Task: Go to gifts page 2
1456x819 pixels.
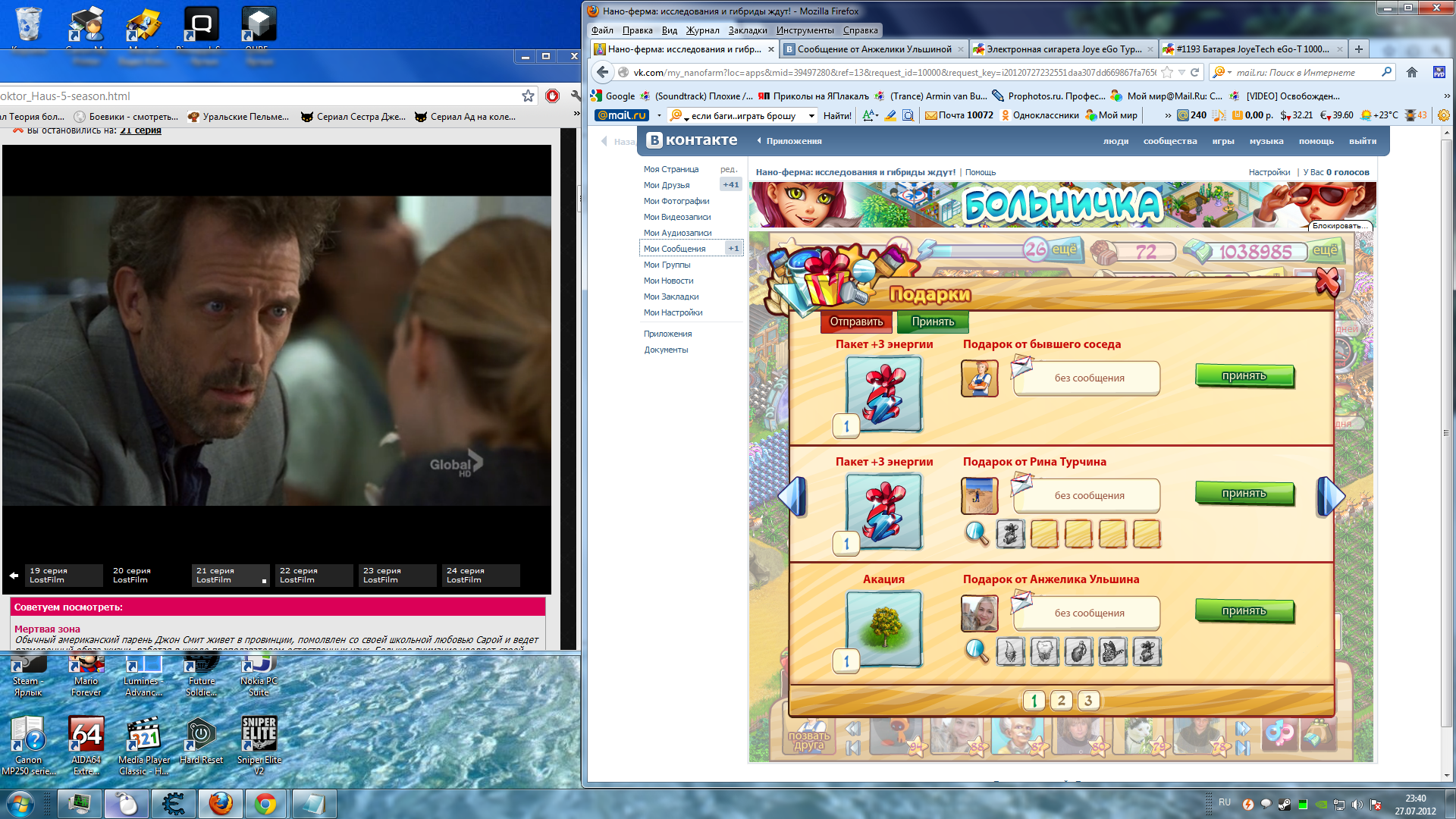Action: pyautogui.click(x=1062, y=701)
